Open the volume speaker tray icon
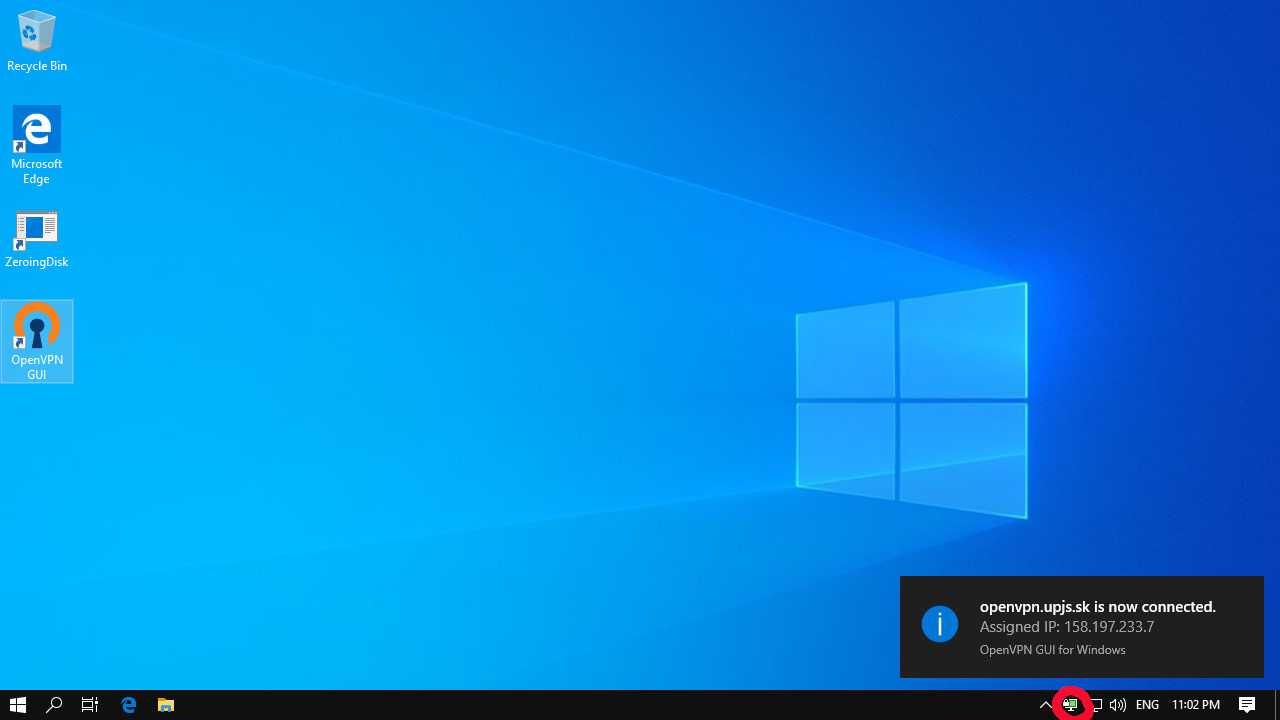The height and width of the screenshot is (720, 1280). (x=1118, y=705)
